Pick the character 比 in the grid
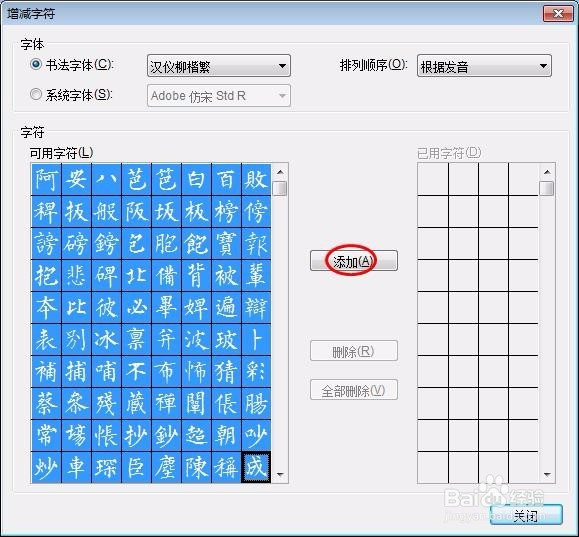Viewport: 579px width, 537px height. click(x=76, y=307)
